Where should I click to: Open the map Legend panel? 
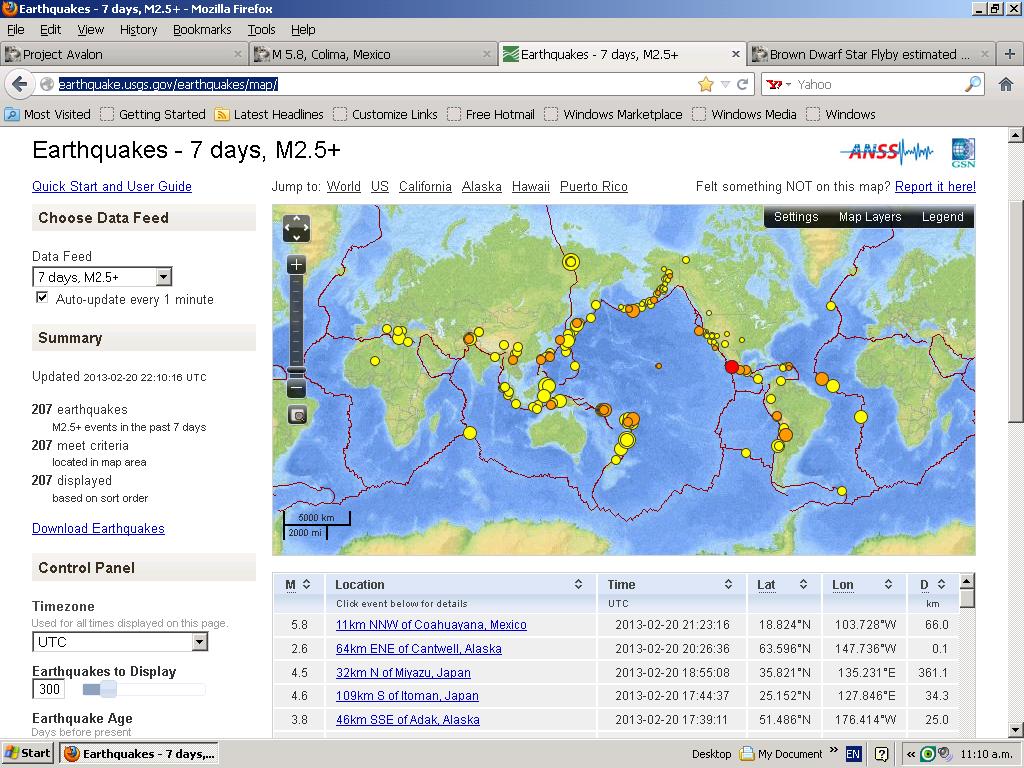(x=942, y=217)
